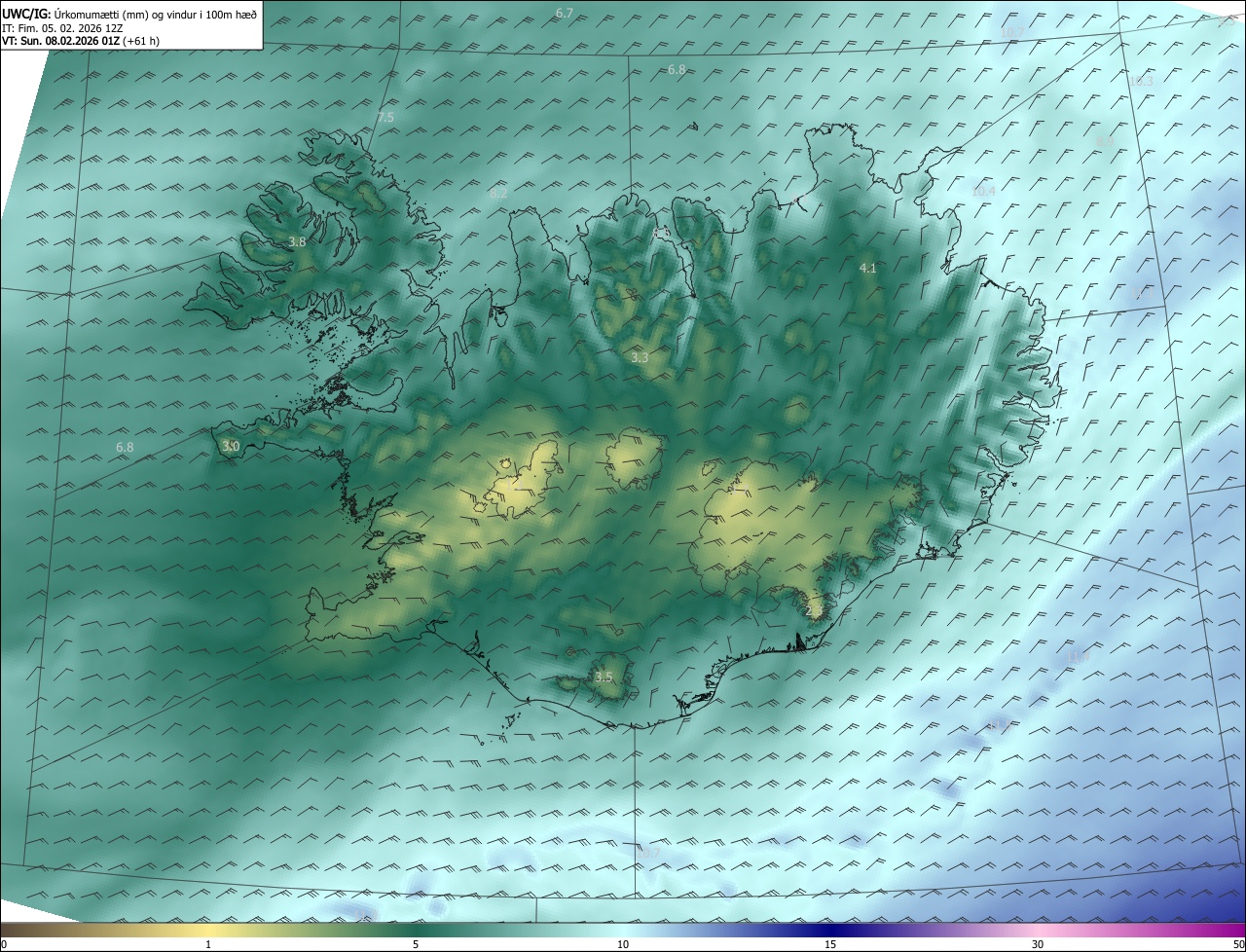The image size is (1246, 952).
Task: Click the '6.7' value label on the map
Action: (x=565, y=13)
